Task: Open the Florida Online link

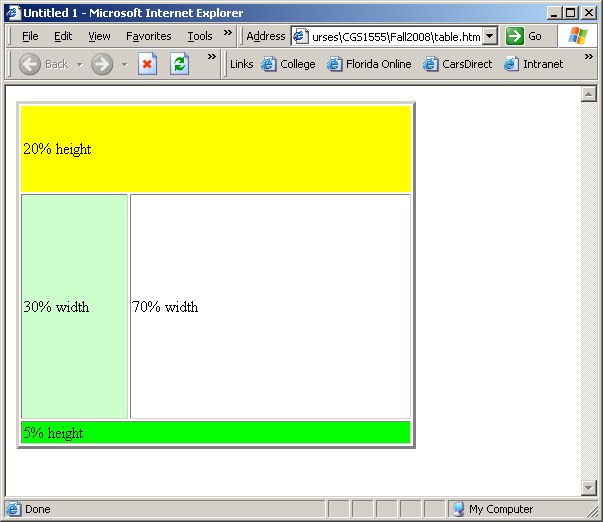Action: [x=369, y=64]
